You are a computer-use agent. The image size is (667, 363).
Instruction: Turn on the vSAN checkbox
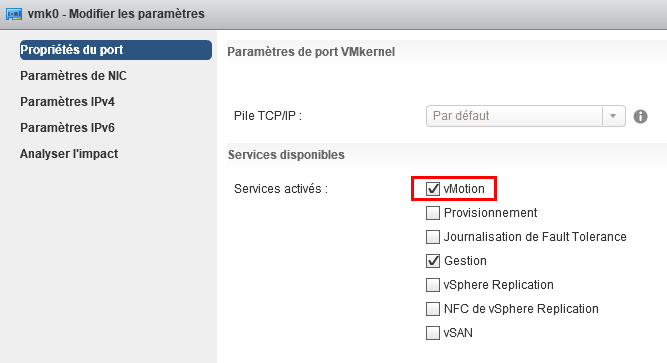[x=433, y=333]
